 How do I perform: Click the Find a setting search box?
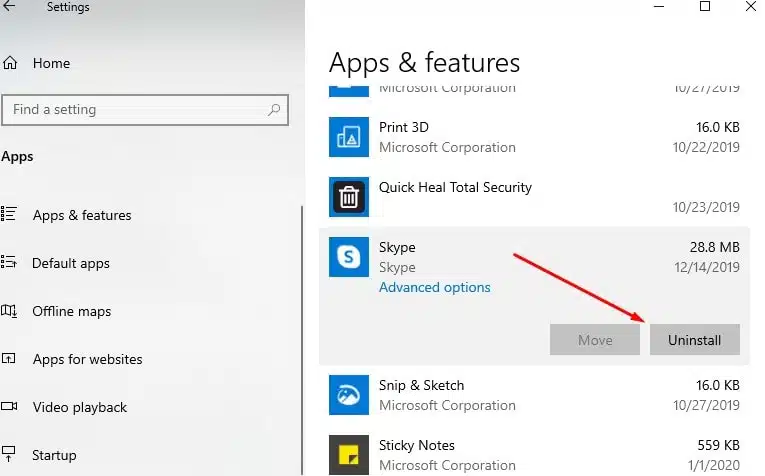click(x=145, y=110)
